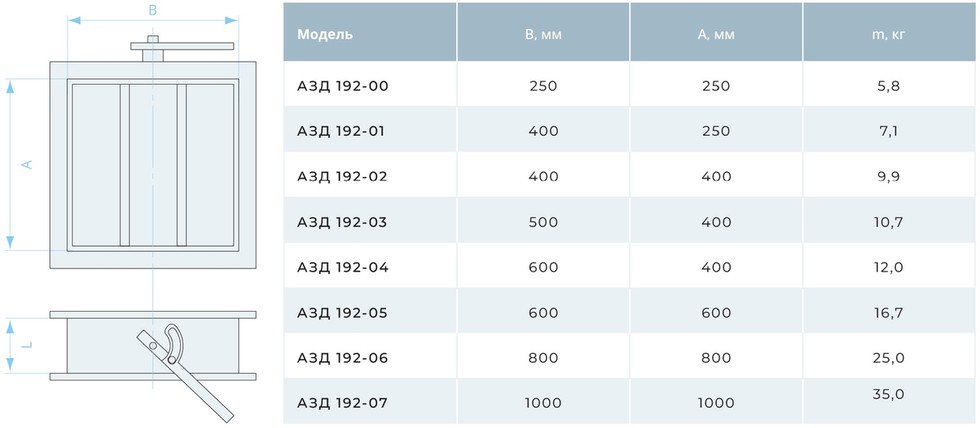Click the 500 width value for 192-03
The image size is (980, 428).
(543, 222)
